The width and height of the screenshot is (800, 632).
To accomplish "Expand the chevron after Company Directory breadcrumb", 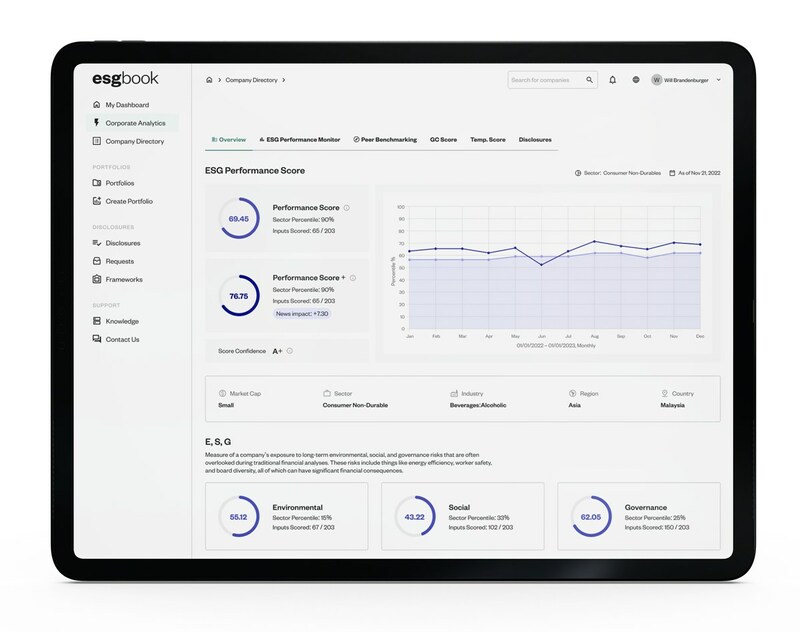I will coord(284,79).
